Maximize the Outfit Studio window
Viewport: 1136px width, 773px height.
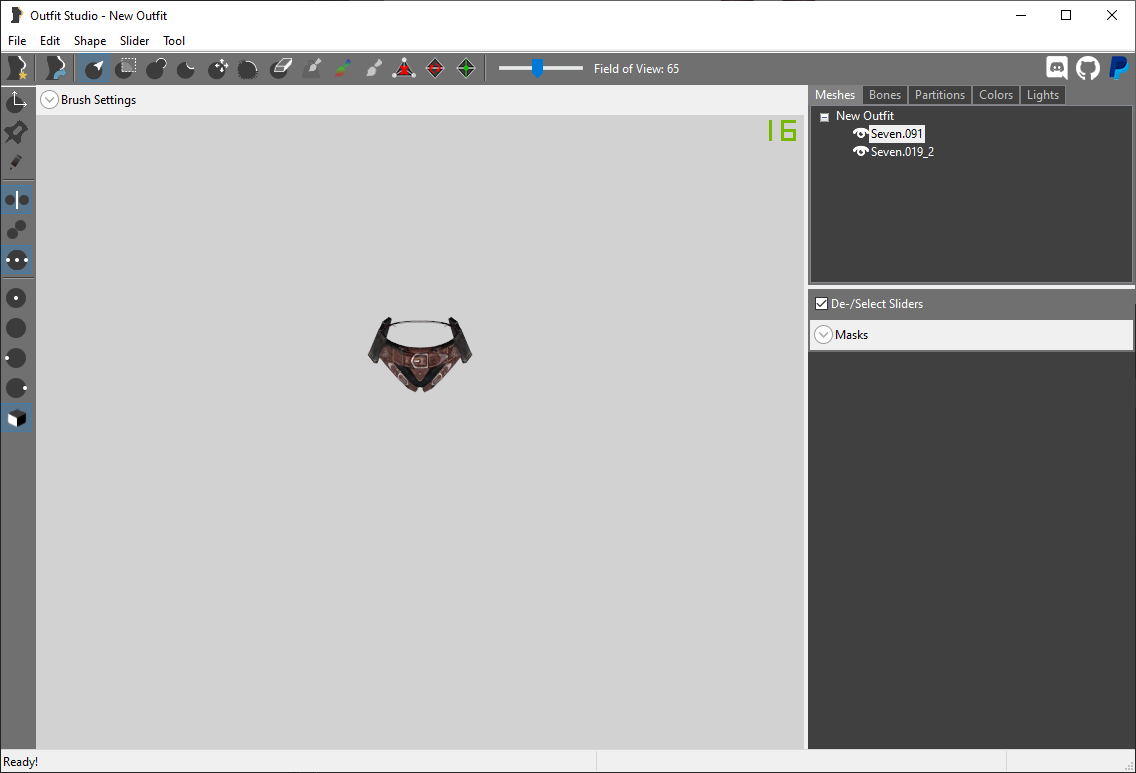click(1066, 15)
